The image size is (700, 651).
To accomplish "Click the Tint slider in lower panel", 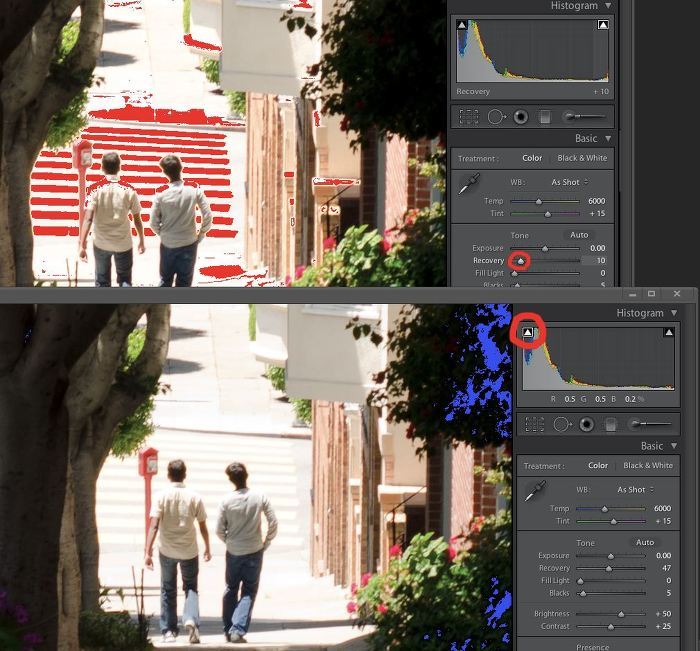I will click(610, 521).
